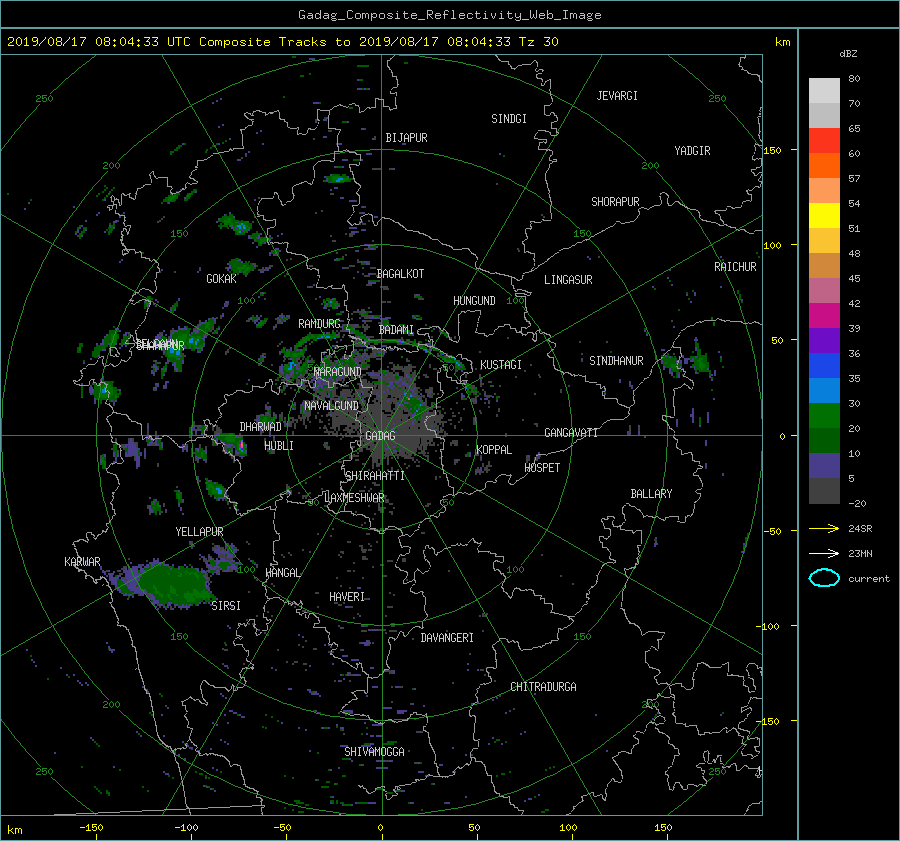The image size is (900, 841).
Task: Click the HANGAL city label
Action: click(283, 573)
